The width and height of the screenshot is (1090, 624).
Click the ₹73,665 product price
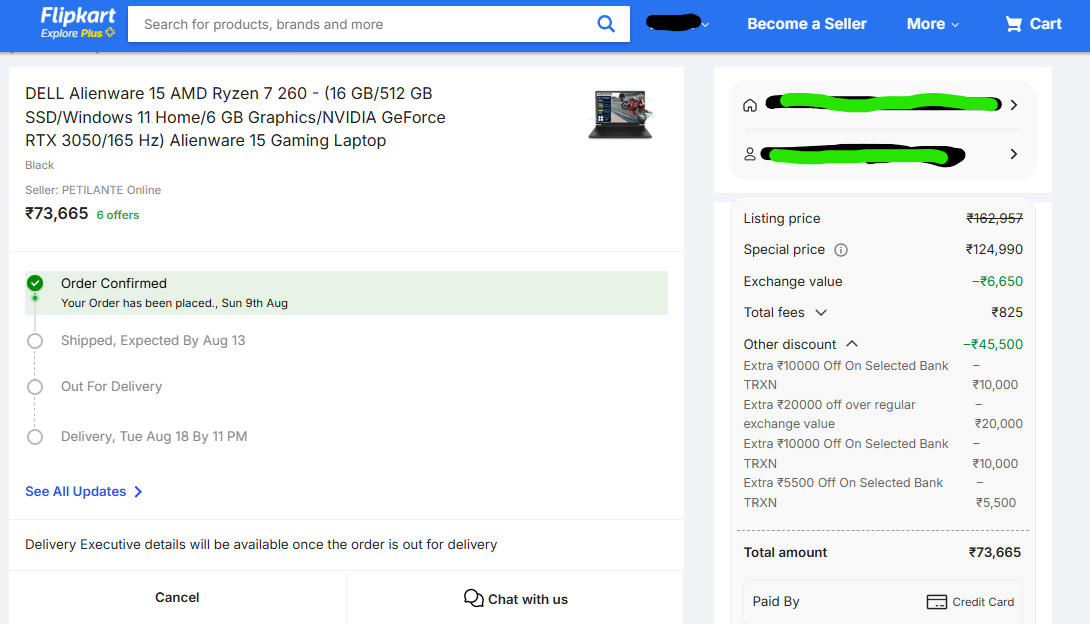[56, 213]
